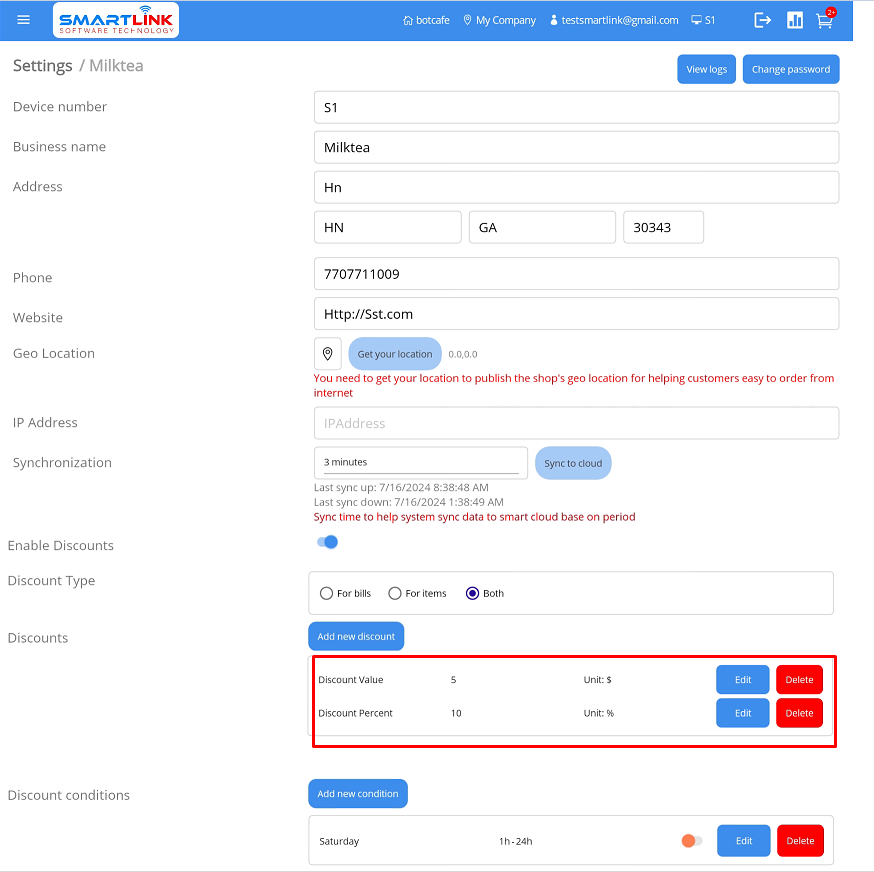Delete the Discount Percent row
874x872 pixels.
[799, 713]
